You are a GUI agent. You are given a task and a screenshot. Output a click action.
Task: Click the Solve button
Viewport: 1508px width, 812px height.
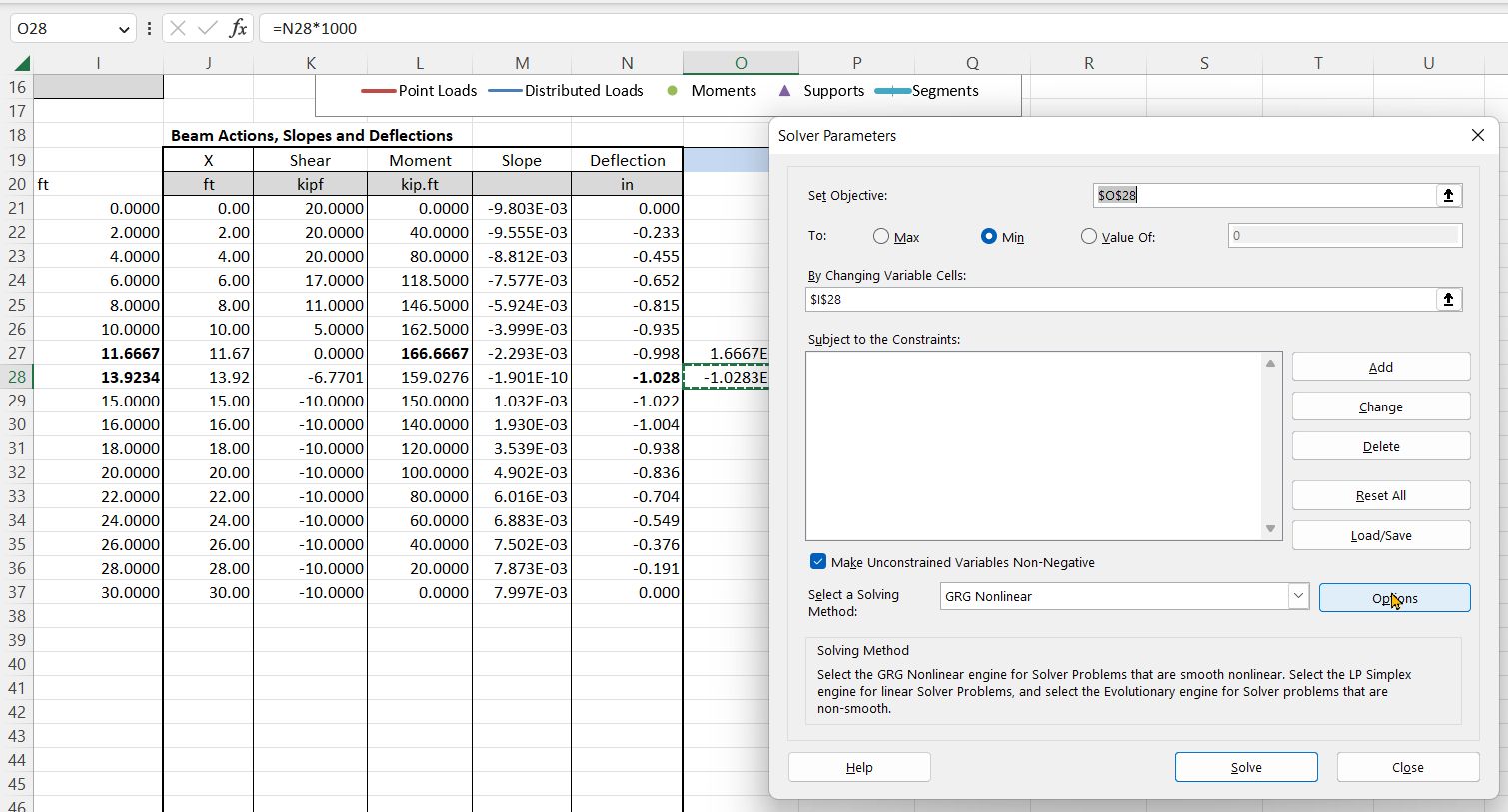click(1245, 767)
